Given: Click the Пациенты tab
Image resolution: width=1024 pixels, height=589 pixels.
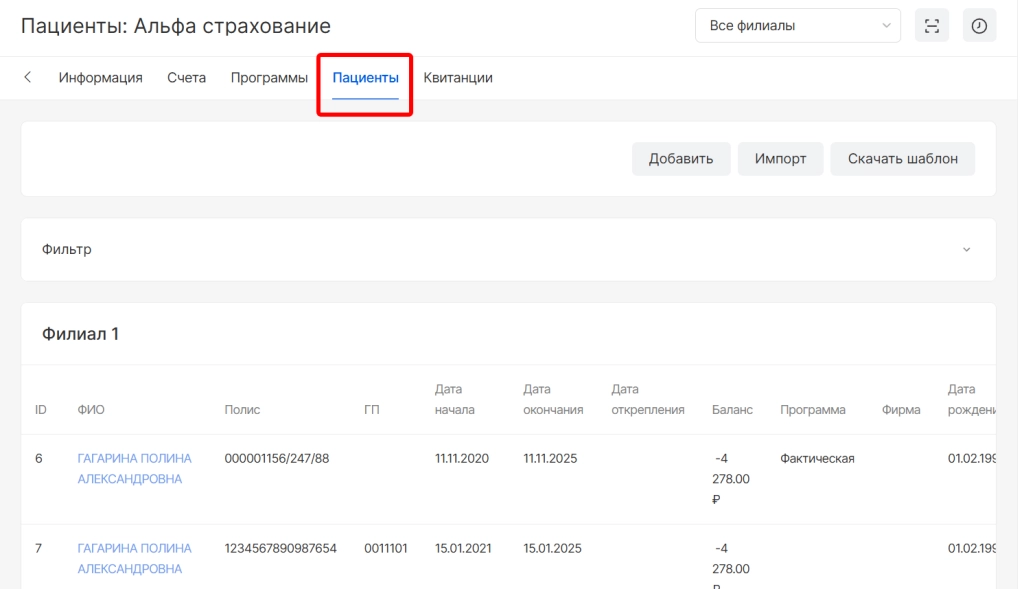Looking at the screenshot, I should (365, 78).
